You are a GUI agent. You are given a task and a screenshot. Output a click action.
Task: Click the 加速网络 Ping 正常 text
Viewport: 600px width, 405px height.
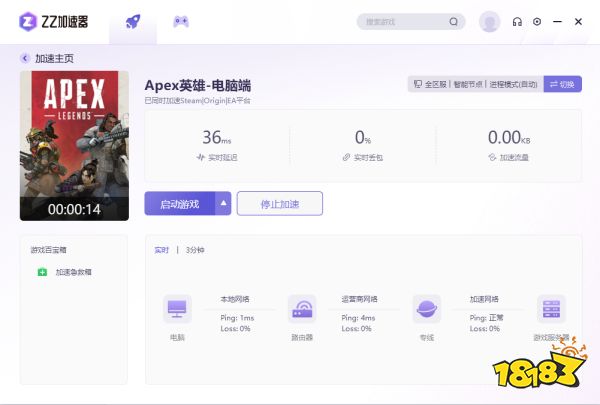[487, 318]
